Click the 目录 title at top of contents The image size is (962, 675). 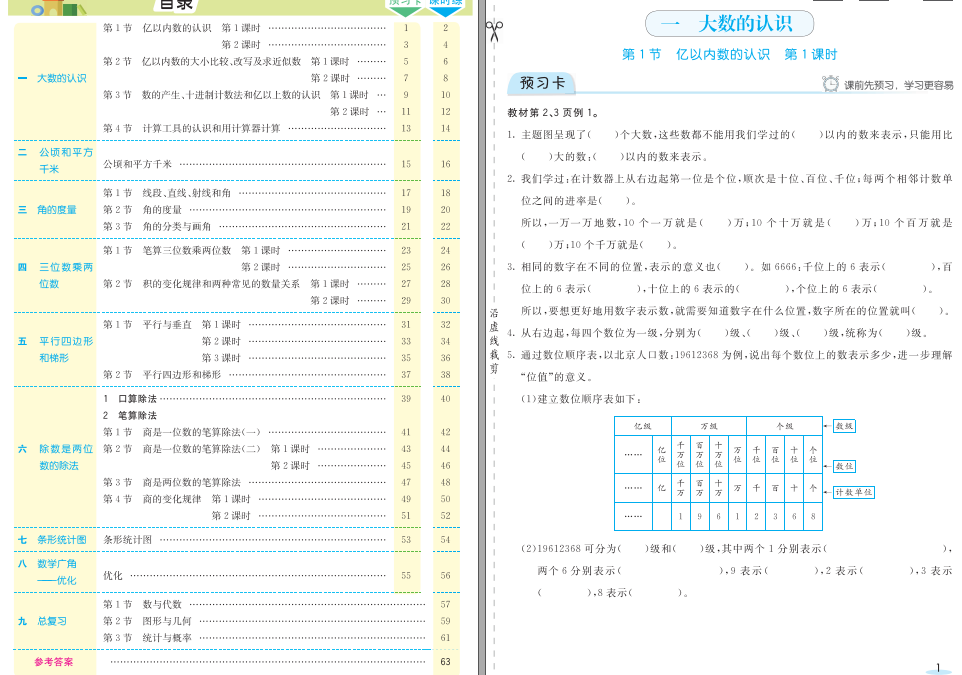tap(176, 5)
